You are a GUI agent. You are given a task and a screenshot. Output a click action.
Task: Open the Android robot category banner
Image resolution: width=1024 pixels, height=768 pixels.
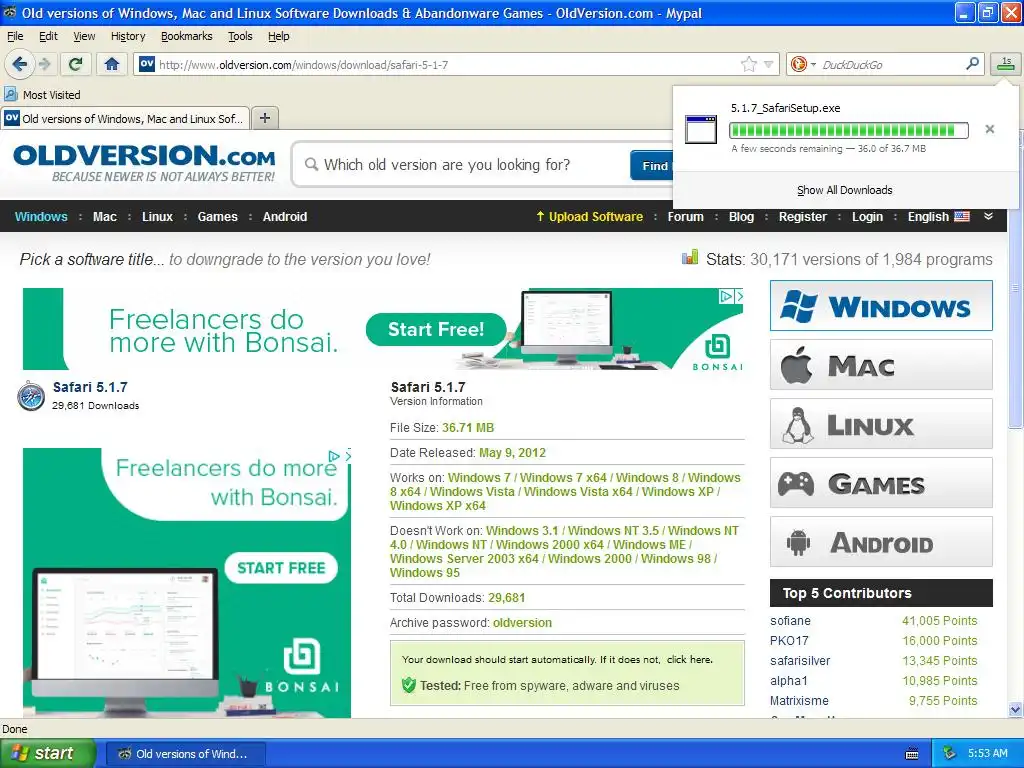pos(881,542)
